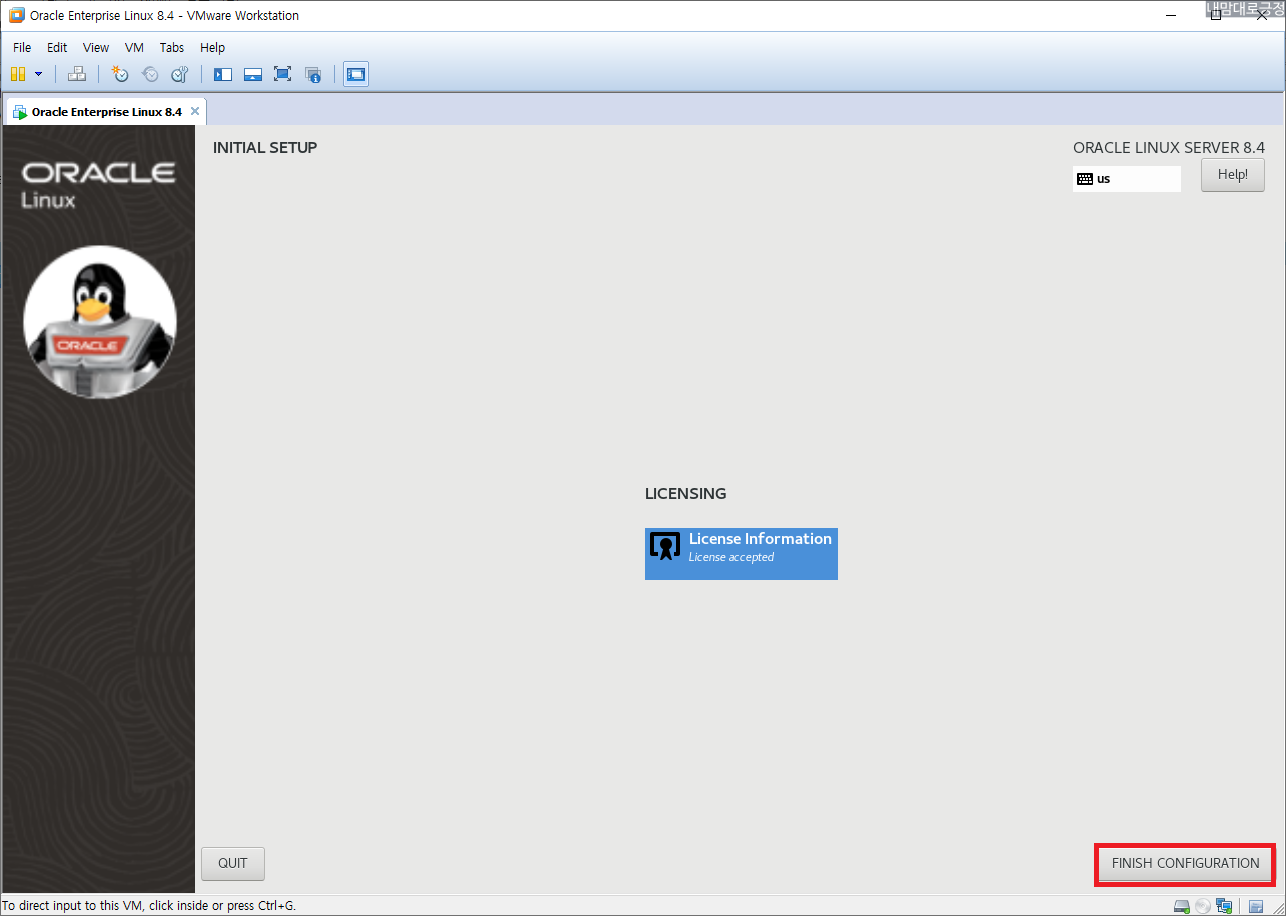Click the ORACLE LINUX SERVER 8.4 text
This screenshot has width=1286, height=916.
pyautogui.click(x=1169, y=148)
